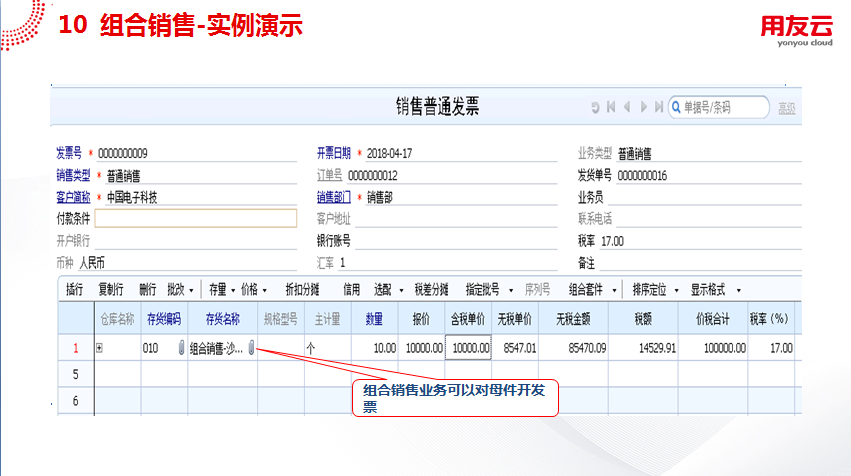
Task: Open the 批改 dropdown
Action: coord(191,291)
